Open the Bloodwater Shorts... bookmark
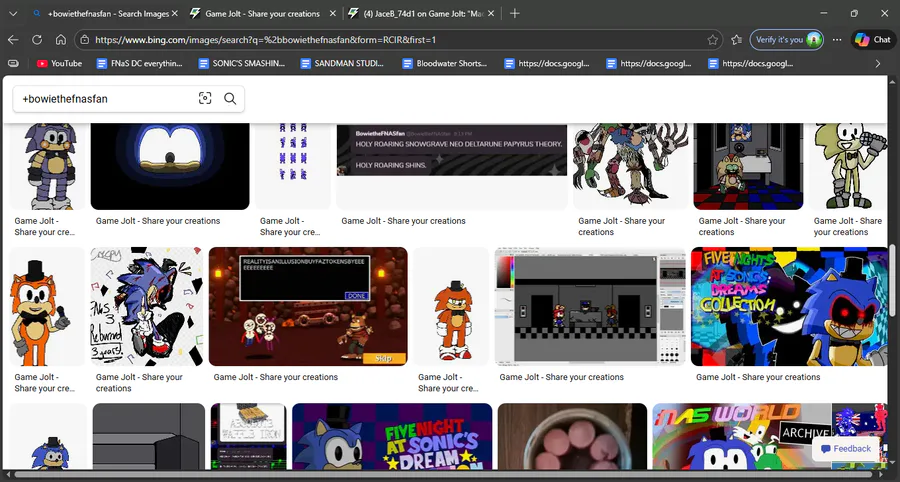This screenshot has height=482, width=900. [x=445, y=63]
